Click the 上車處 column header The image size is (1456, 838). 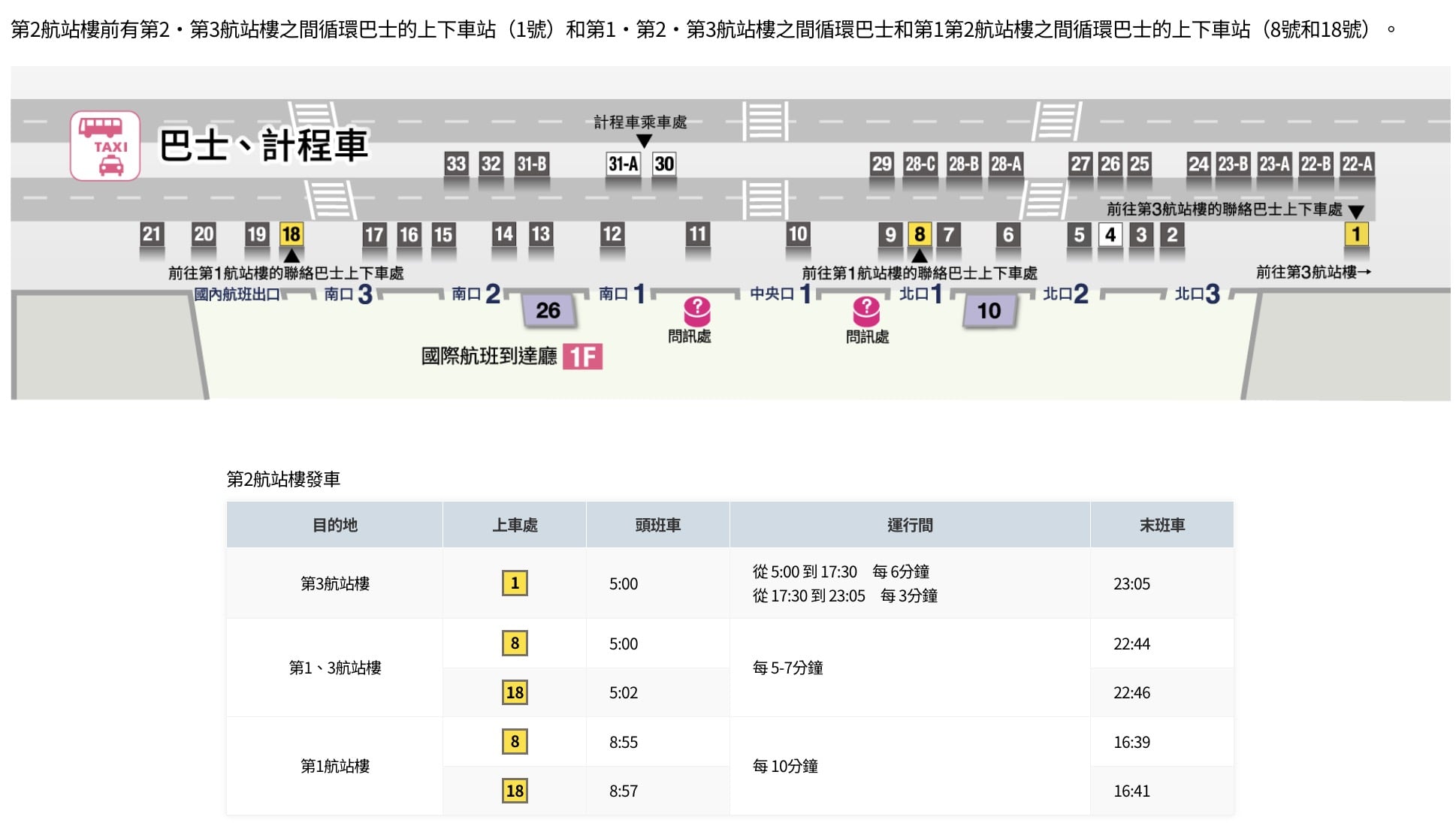[515, 525]
